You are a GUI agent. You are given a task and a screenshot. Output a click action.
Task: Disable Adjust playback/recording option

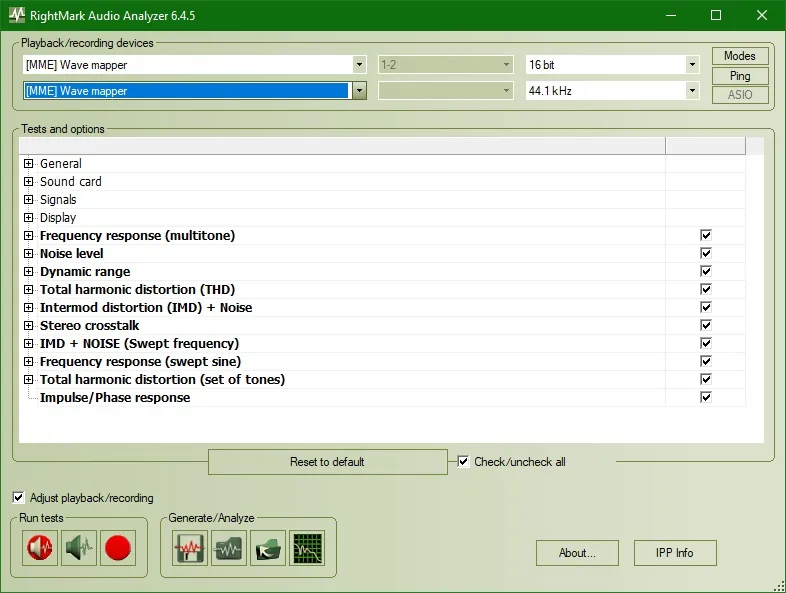[19, 498]
